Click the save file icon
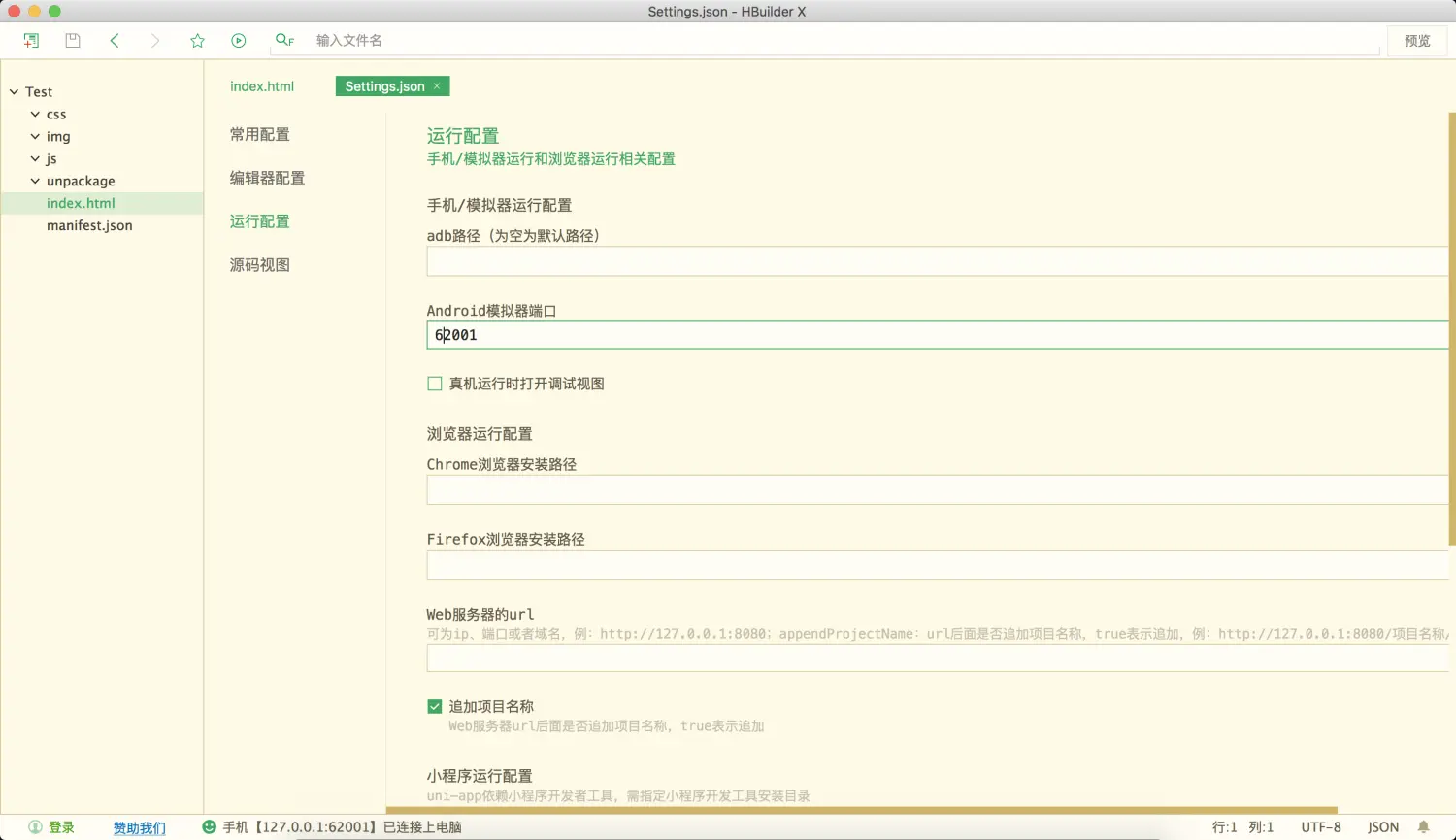 click(x=73, y=40)
